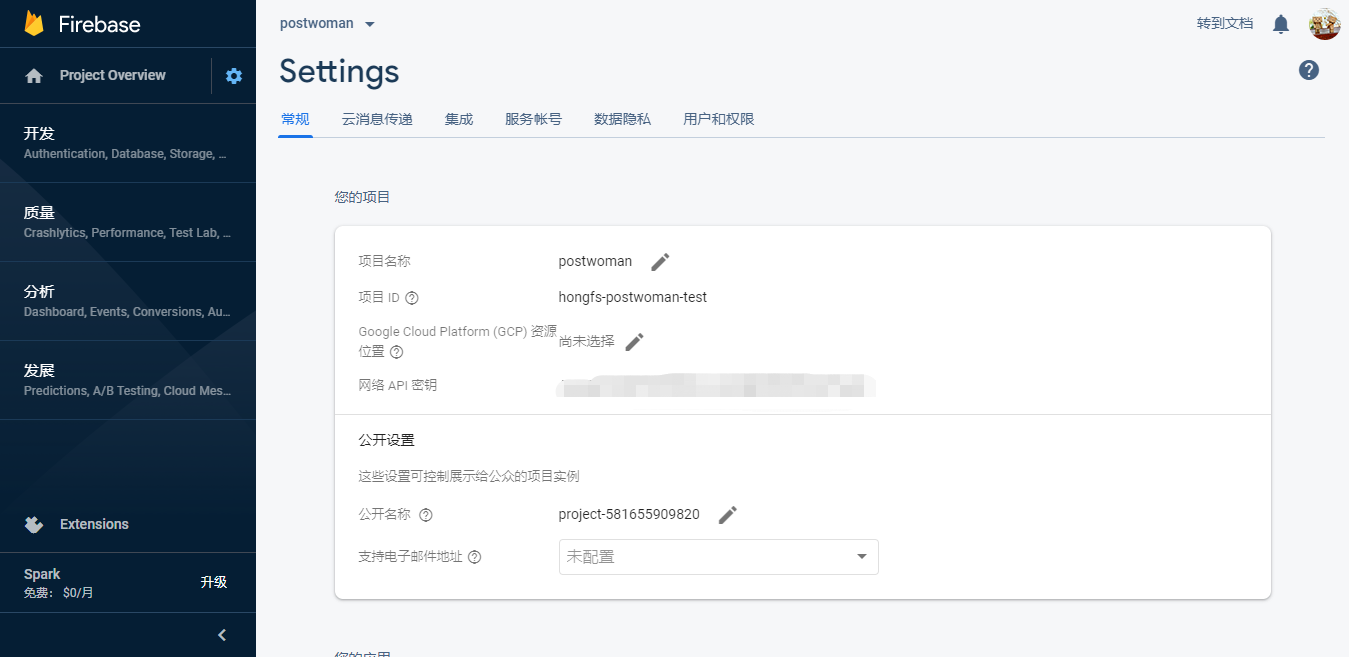Click the 您的项目 section label

click(x=362, y=197)
